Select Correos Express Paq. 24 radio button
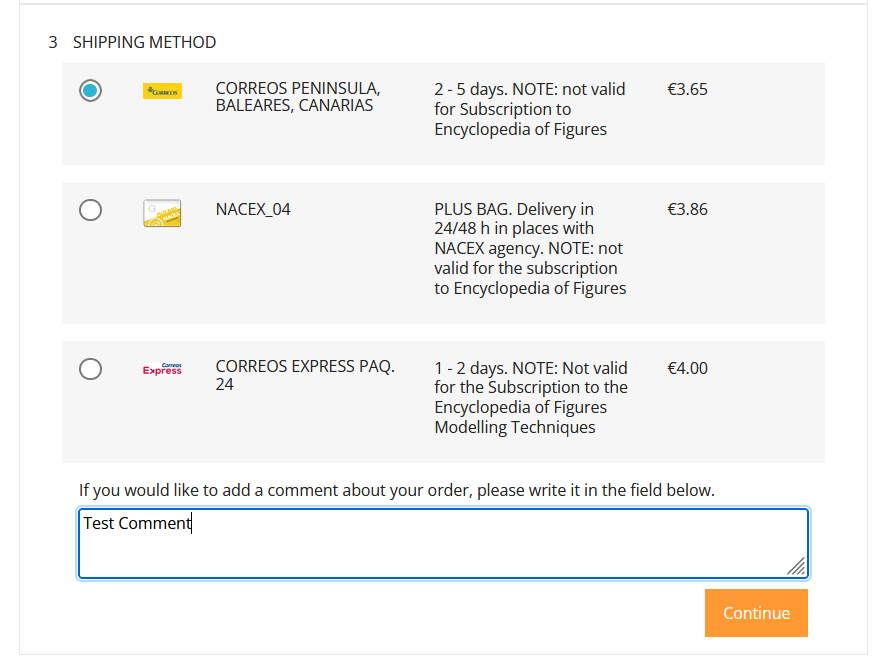The height and width of the screenshot is (670, 881). pos(90,369)
